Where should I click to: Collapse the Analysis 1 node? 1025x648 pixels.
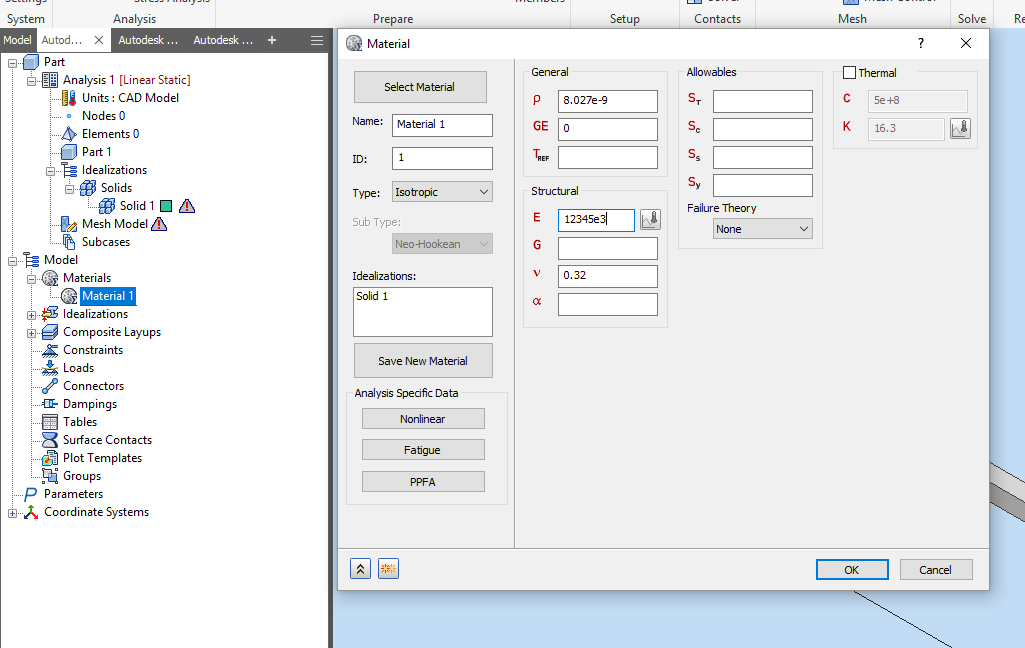(x=31, y=81)
